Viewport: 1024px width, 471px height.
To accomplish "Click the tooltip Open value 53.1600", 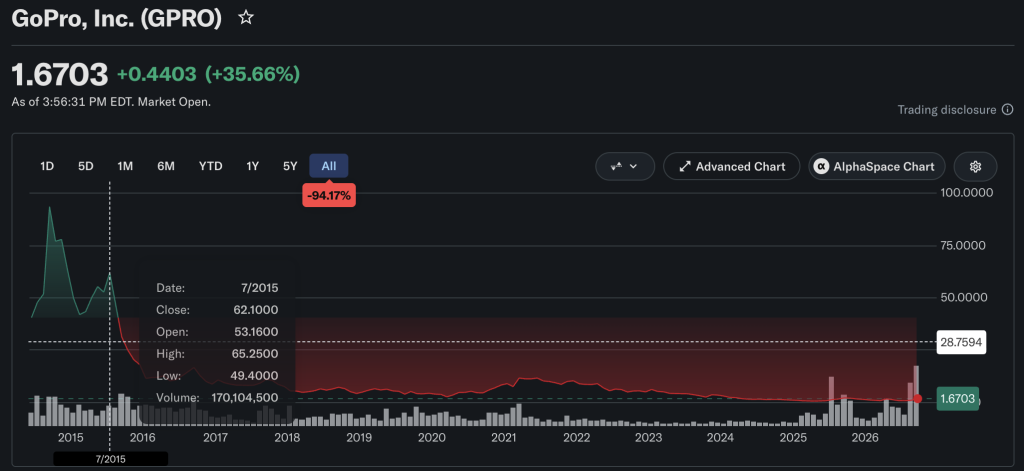I will (x=255, y=332).
